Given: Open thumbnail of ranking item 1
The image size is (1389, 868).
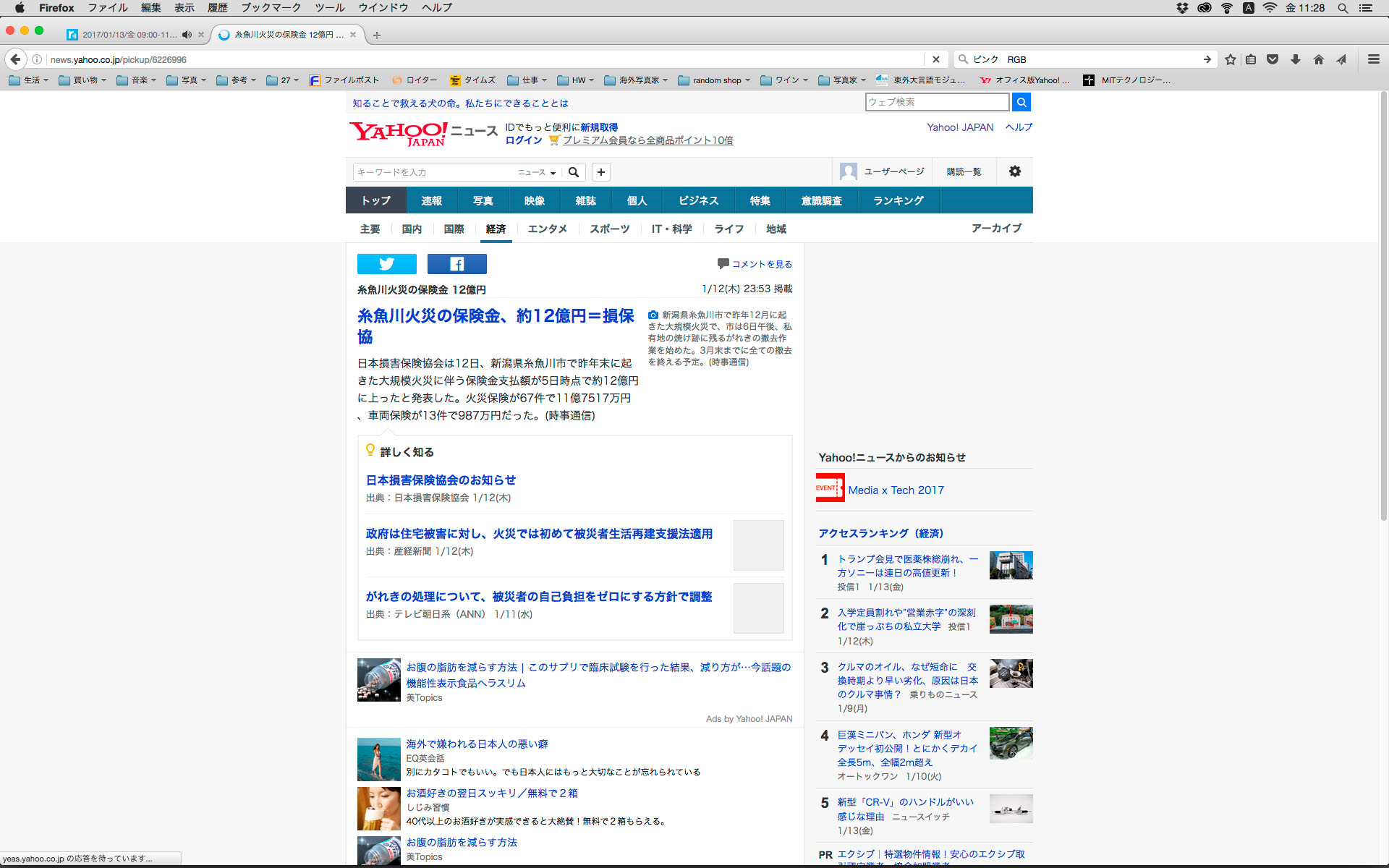Looking at the screenshot, I should (1011, 565).
